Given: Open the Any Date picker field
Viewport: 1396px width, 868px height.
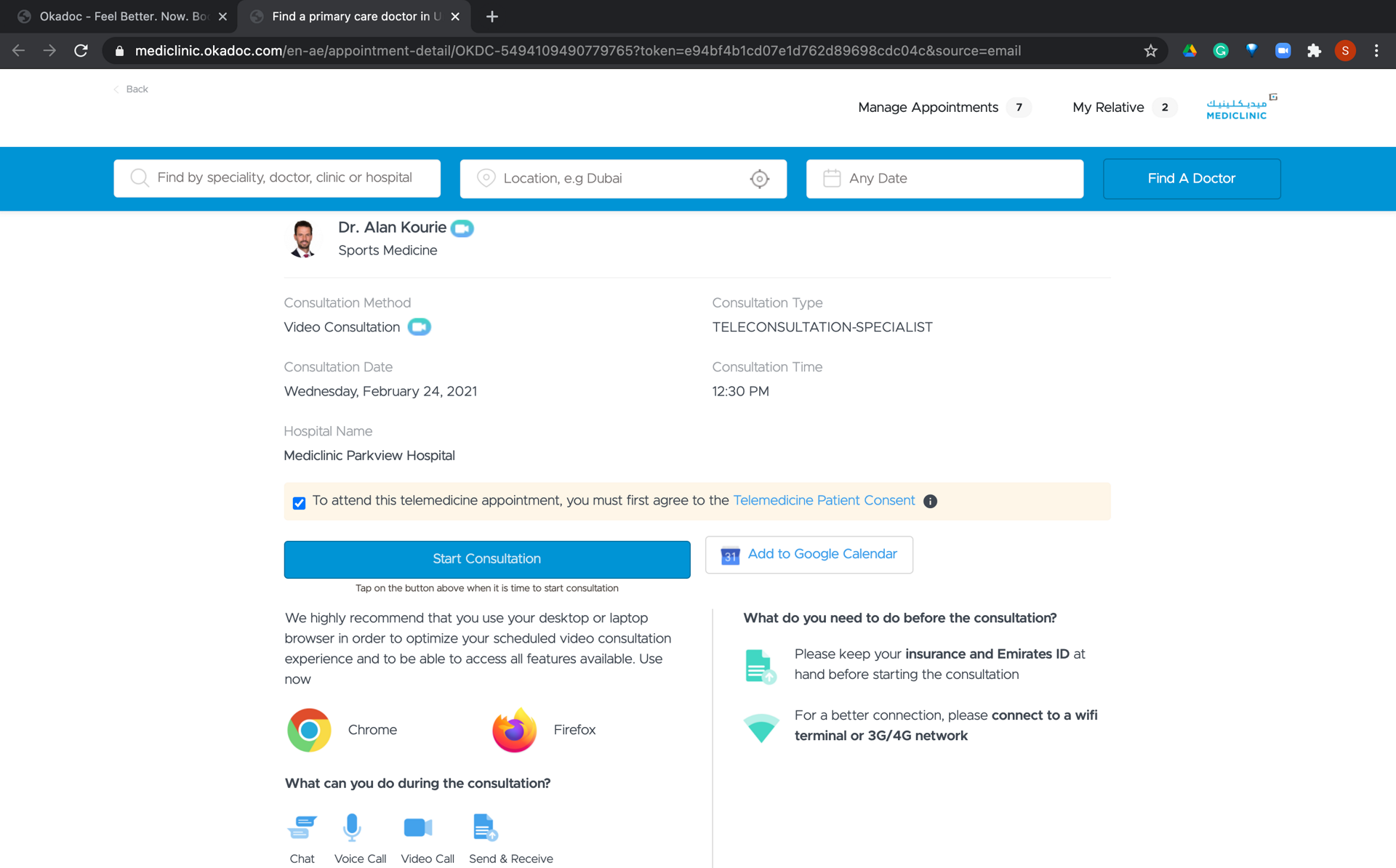Looking at the screenshot, I should coord(944,179).
